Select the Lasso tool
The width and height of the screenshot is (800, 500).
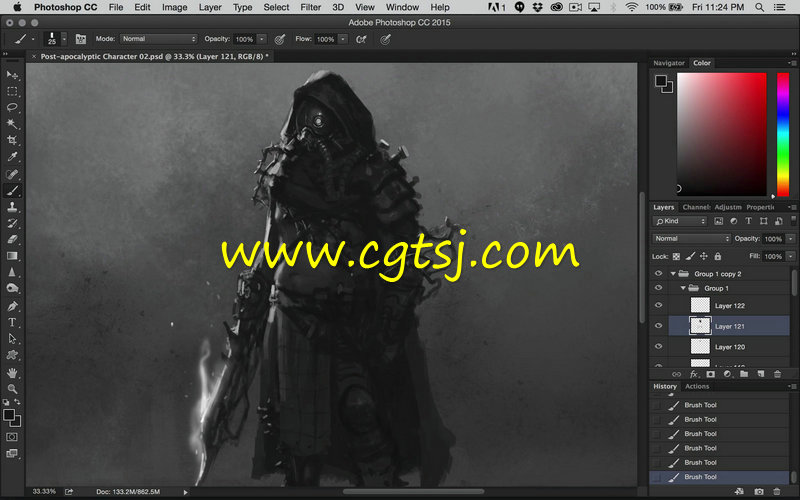(x=12, y=108)
